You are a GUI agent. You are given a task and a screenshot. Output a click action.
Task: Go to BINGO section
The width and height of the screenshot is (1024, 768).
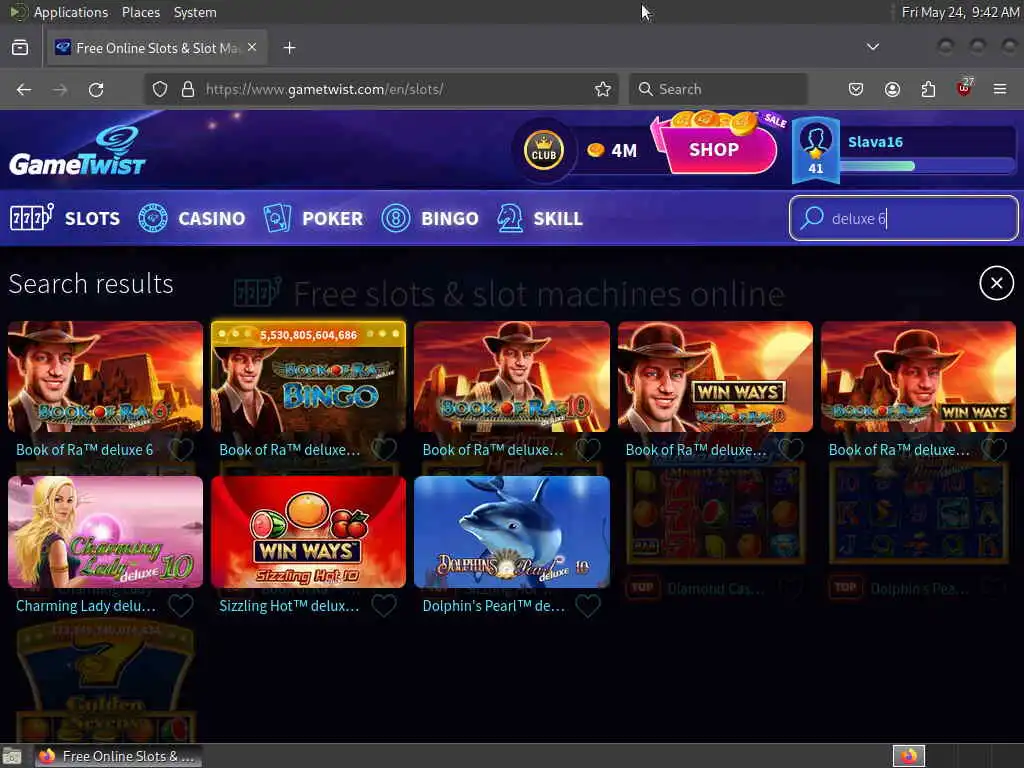tap(450, 218)
